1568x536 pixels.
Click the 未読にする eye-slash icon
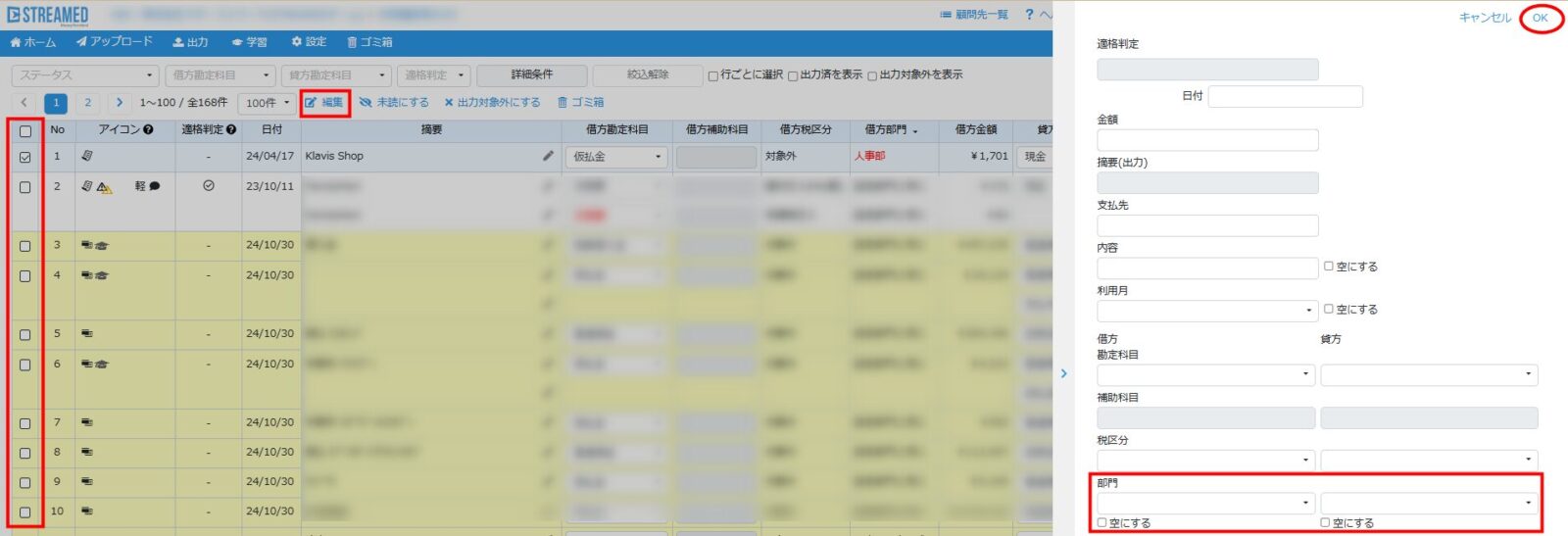(x=366, y=103)
